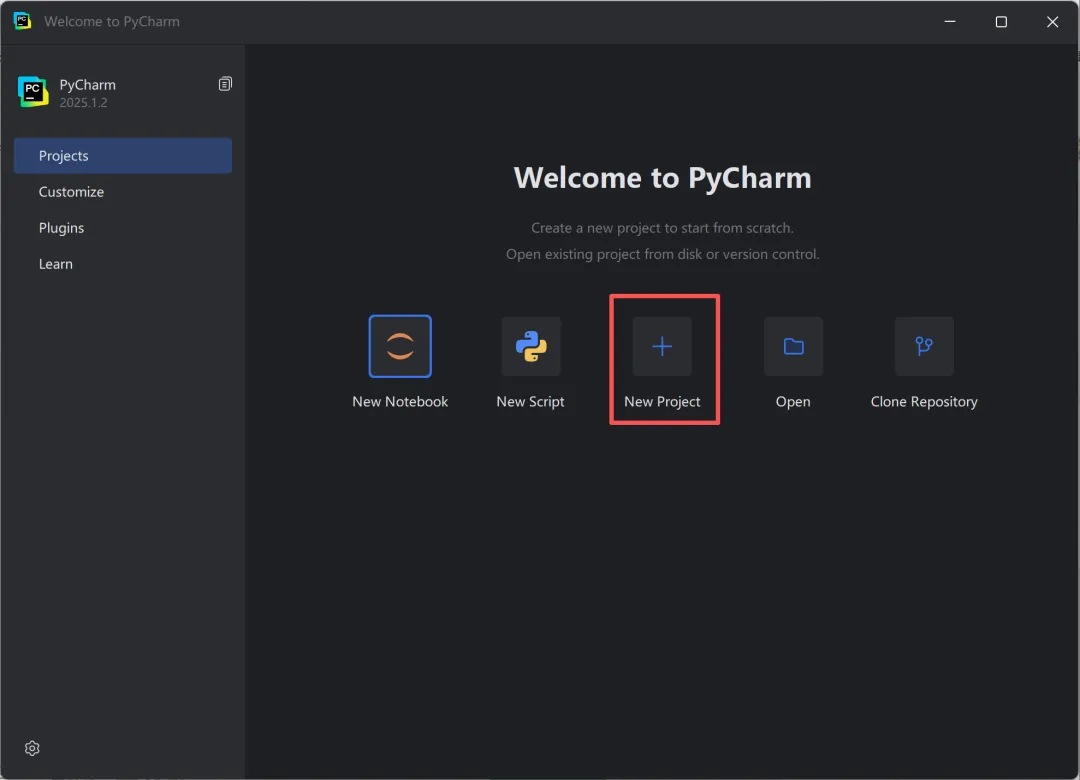1080x780 pixels.
Task: Open an existing project via folder icon
Action: [x=793, y=346]
